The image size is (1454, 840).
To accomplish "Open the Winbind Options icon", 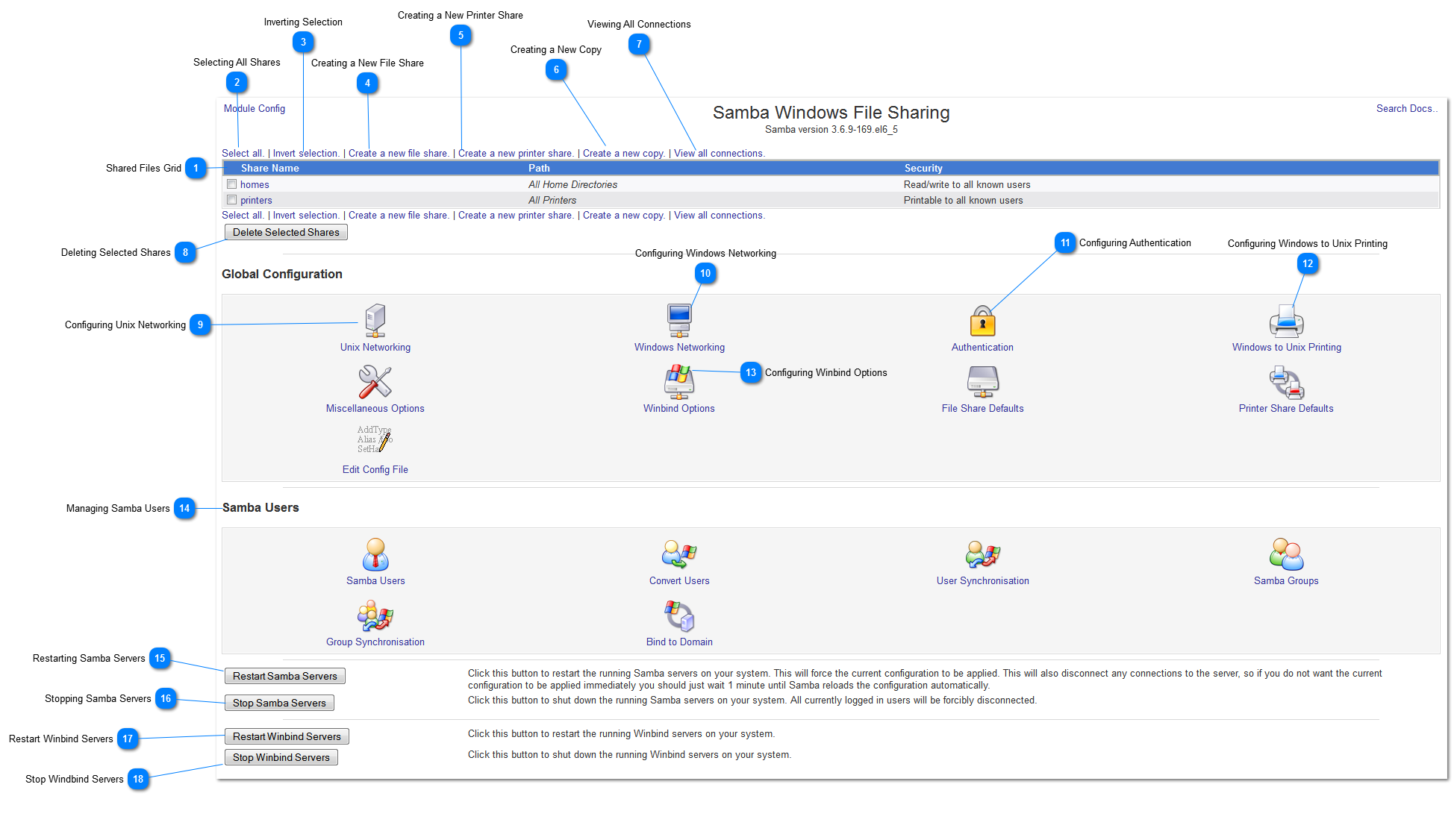I will 679,382.
